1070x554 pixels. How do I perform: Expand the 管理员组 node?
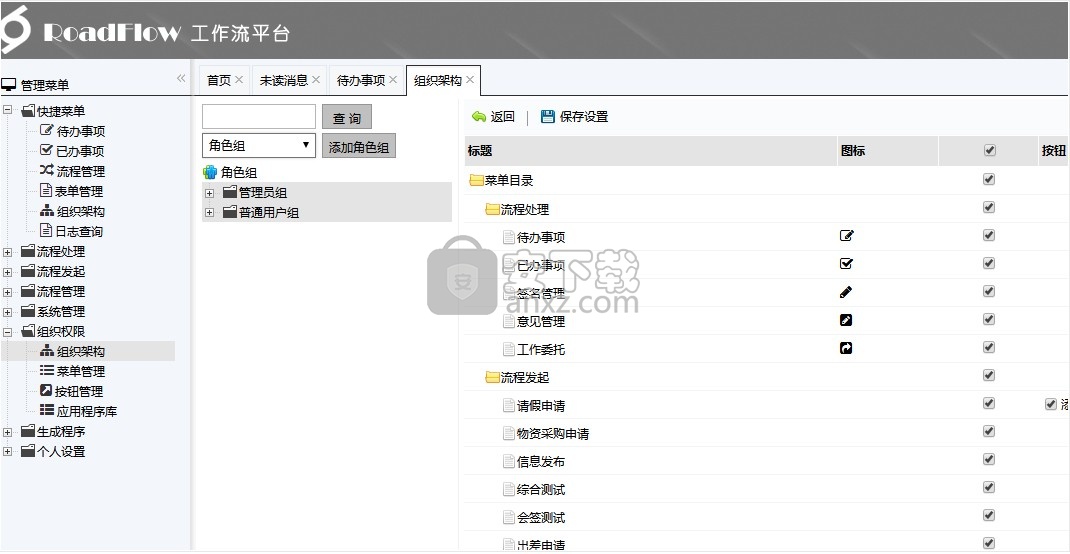209,193
